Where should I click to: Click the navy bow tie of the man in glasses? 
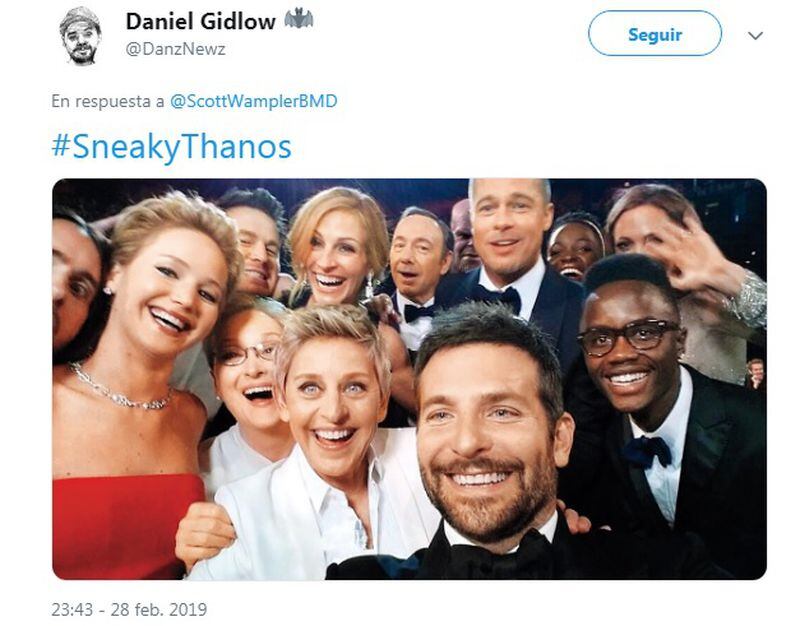tap(648, 450)
